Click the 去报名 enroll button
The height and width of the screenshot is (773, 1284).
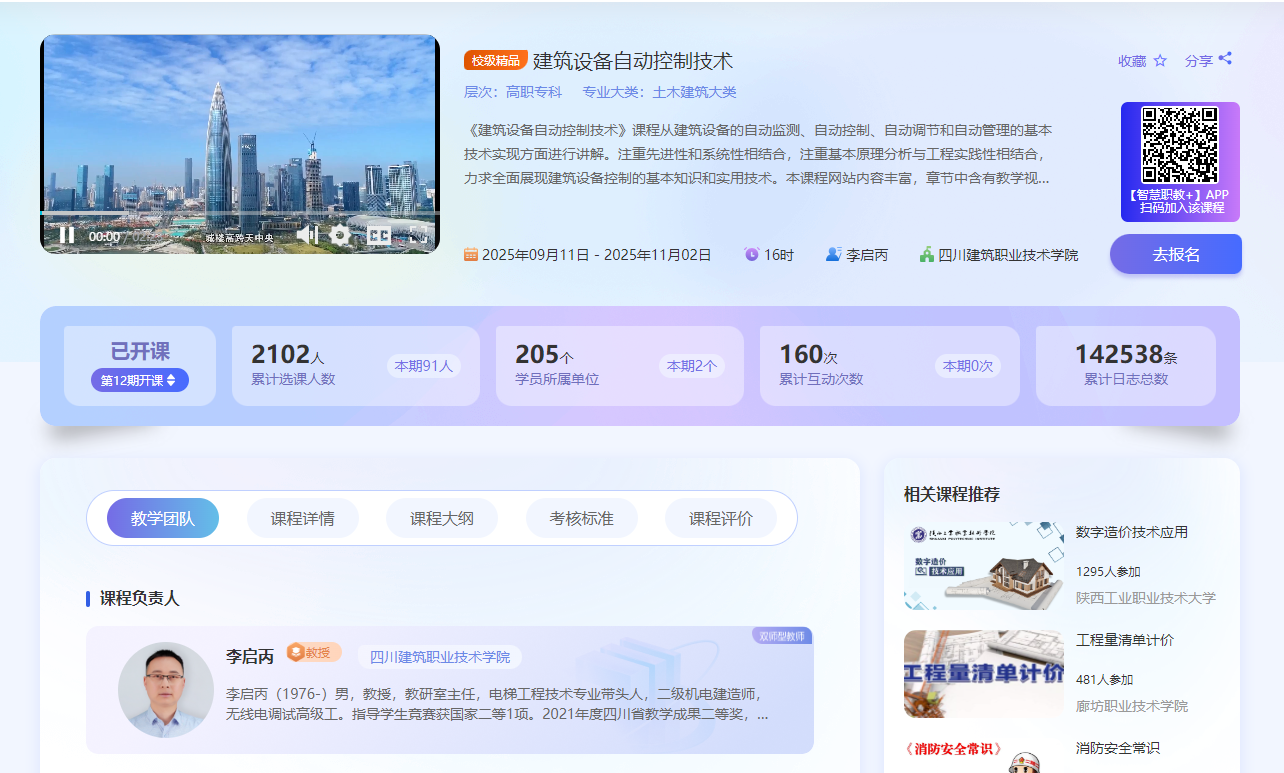pos(1176,254)
